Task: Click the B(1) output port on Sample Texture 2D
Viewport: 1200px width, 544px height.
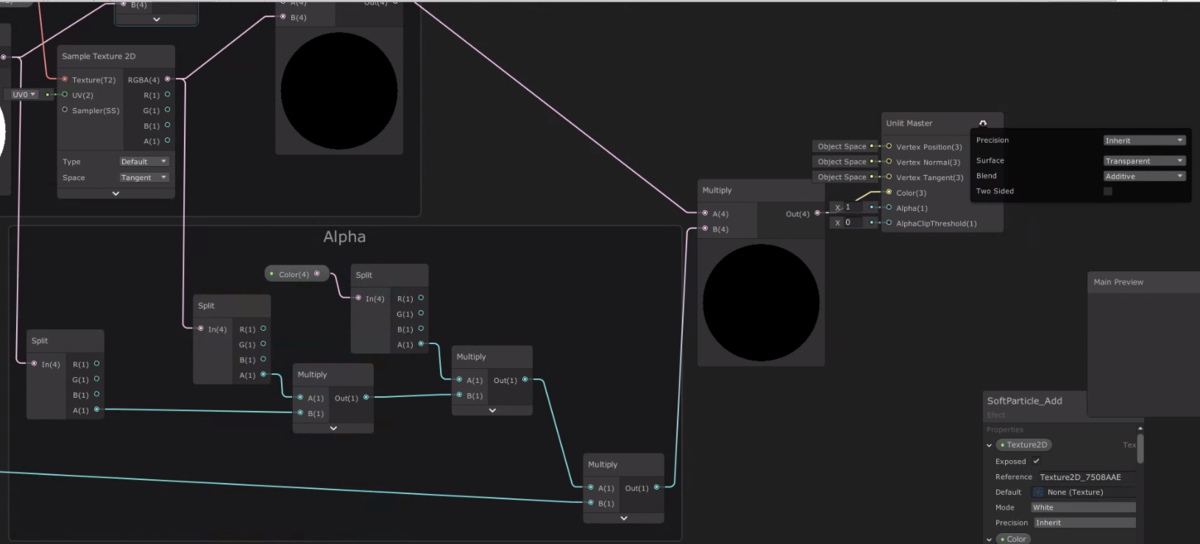Action: tap(167, 126)
